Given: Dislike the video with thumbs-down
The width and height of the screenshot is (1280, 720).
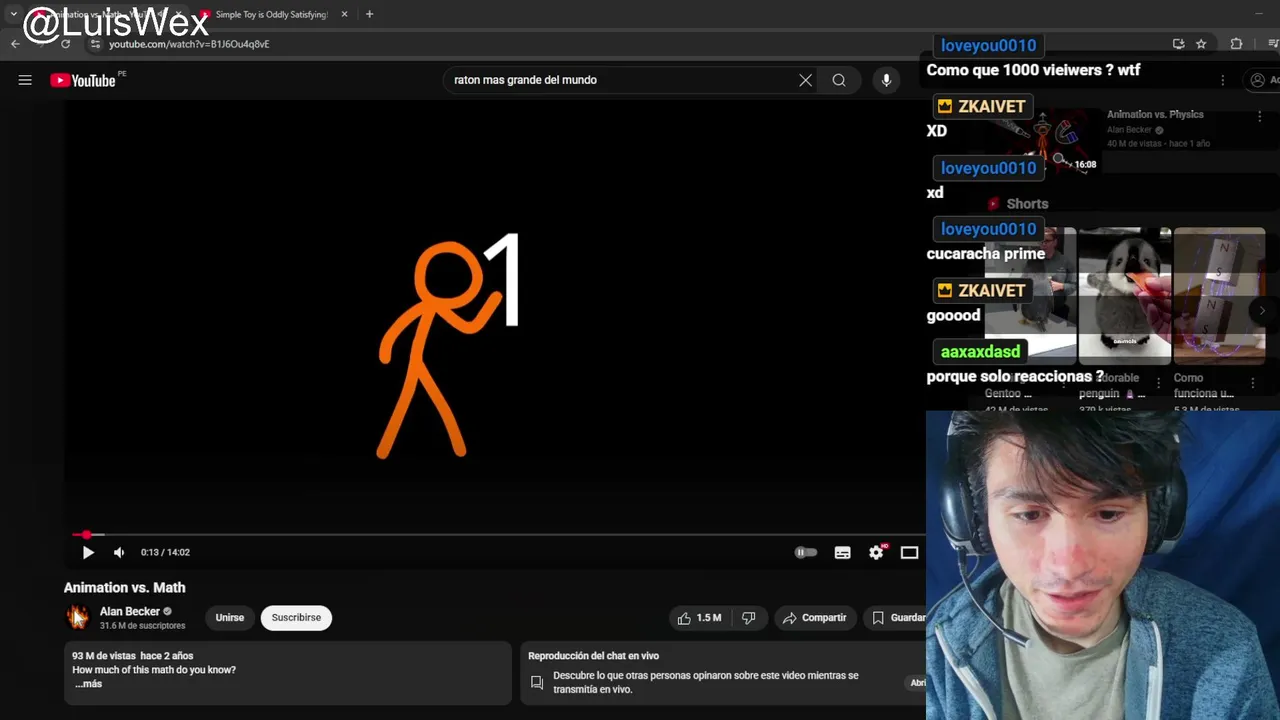Looking at the screenshot, I should click(749, 618).
